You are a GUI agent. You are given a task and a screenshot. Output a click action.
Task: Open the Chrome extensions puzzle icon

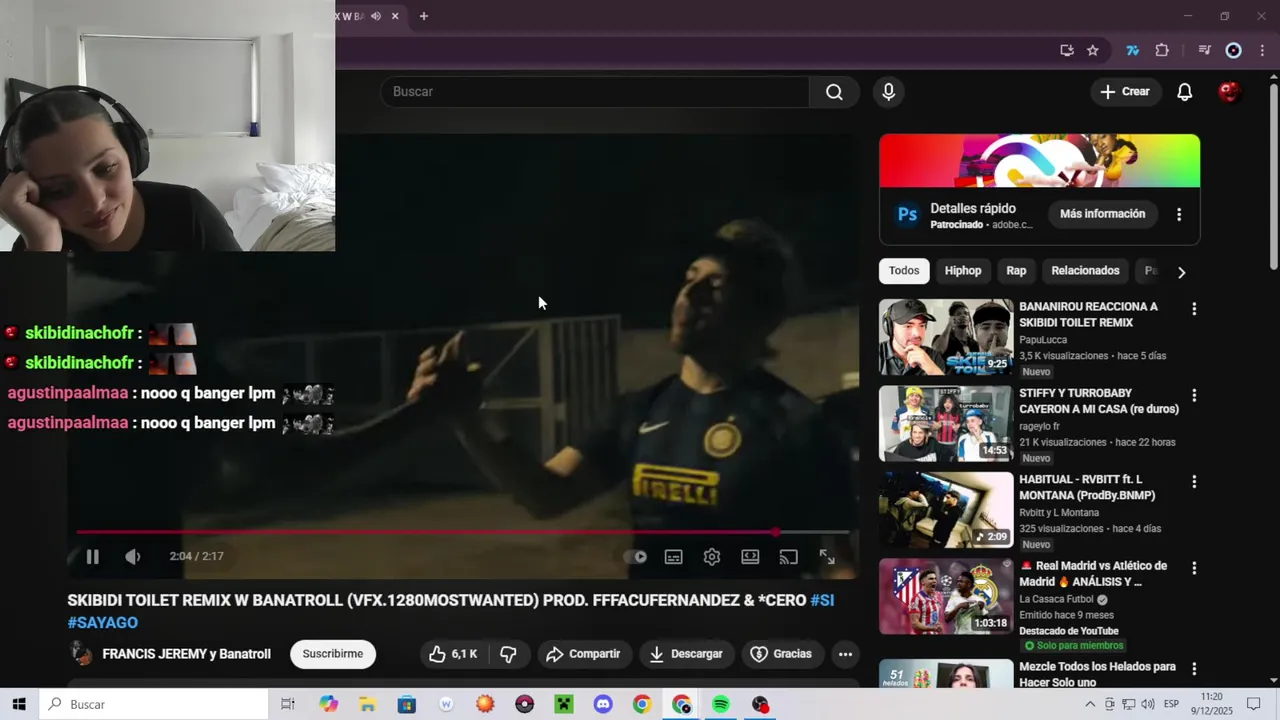point(1162,50)
